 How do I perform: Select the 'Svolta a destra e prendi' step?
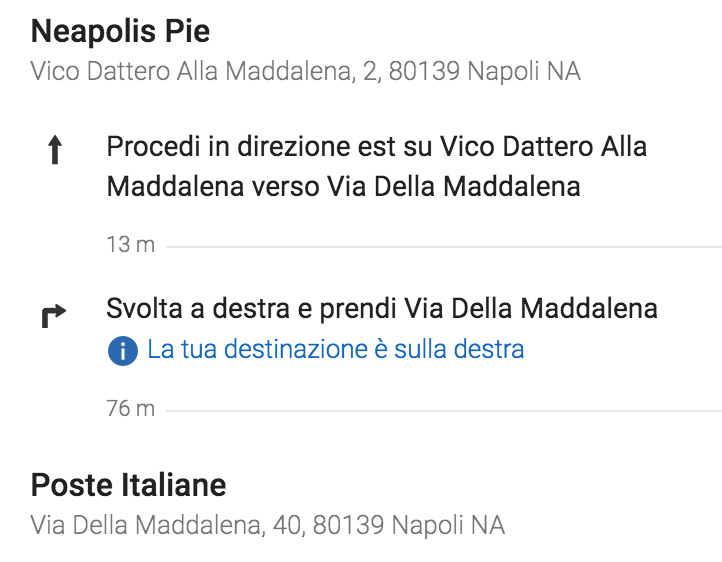click(x=382, y=308)
